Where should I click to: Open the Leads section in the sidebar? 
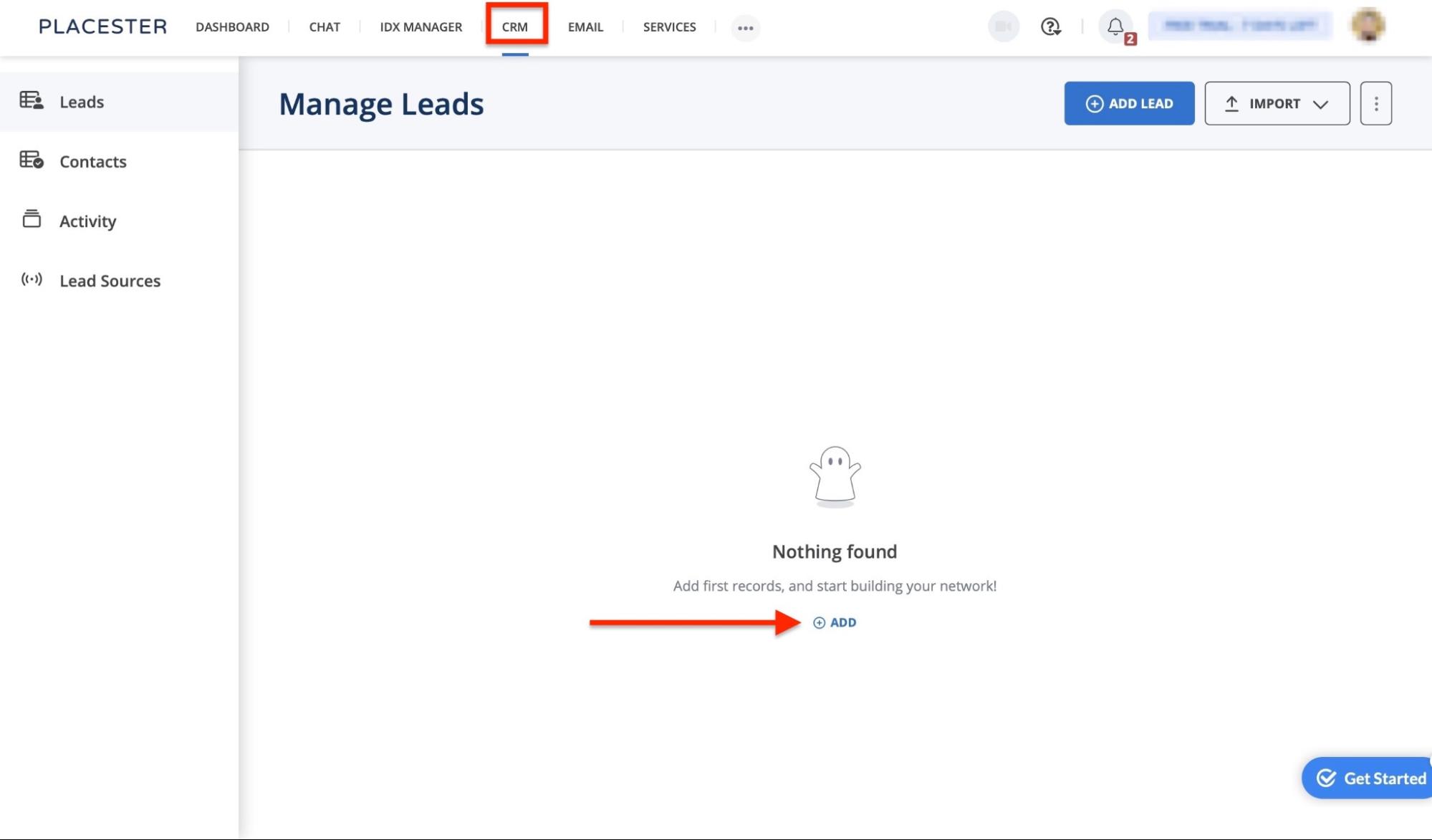point(82,102)
